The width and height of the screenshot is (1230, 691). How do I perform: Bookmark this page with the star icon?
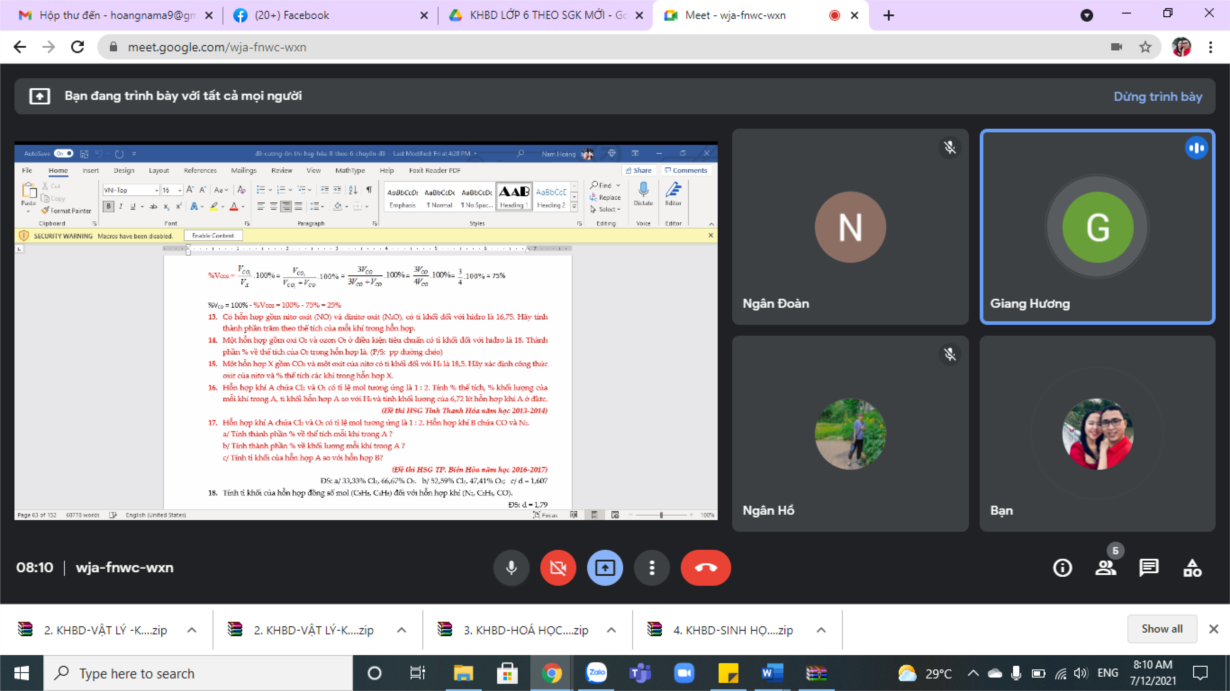pyautogui.click(x=1145, y=47)
